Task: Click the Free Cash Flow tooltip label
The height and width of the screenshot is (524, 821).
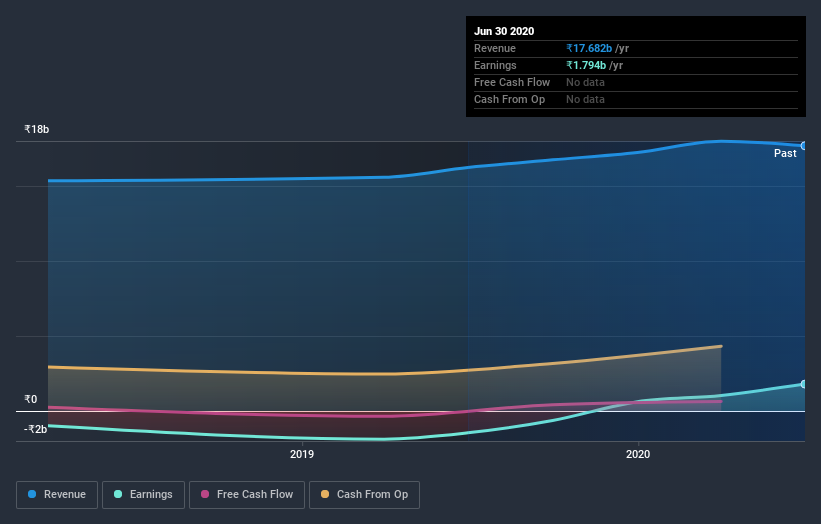Action: (512, 83)
